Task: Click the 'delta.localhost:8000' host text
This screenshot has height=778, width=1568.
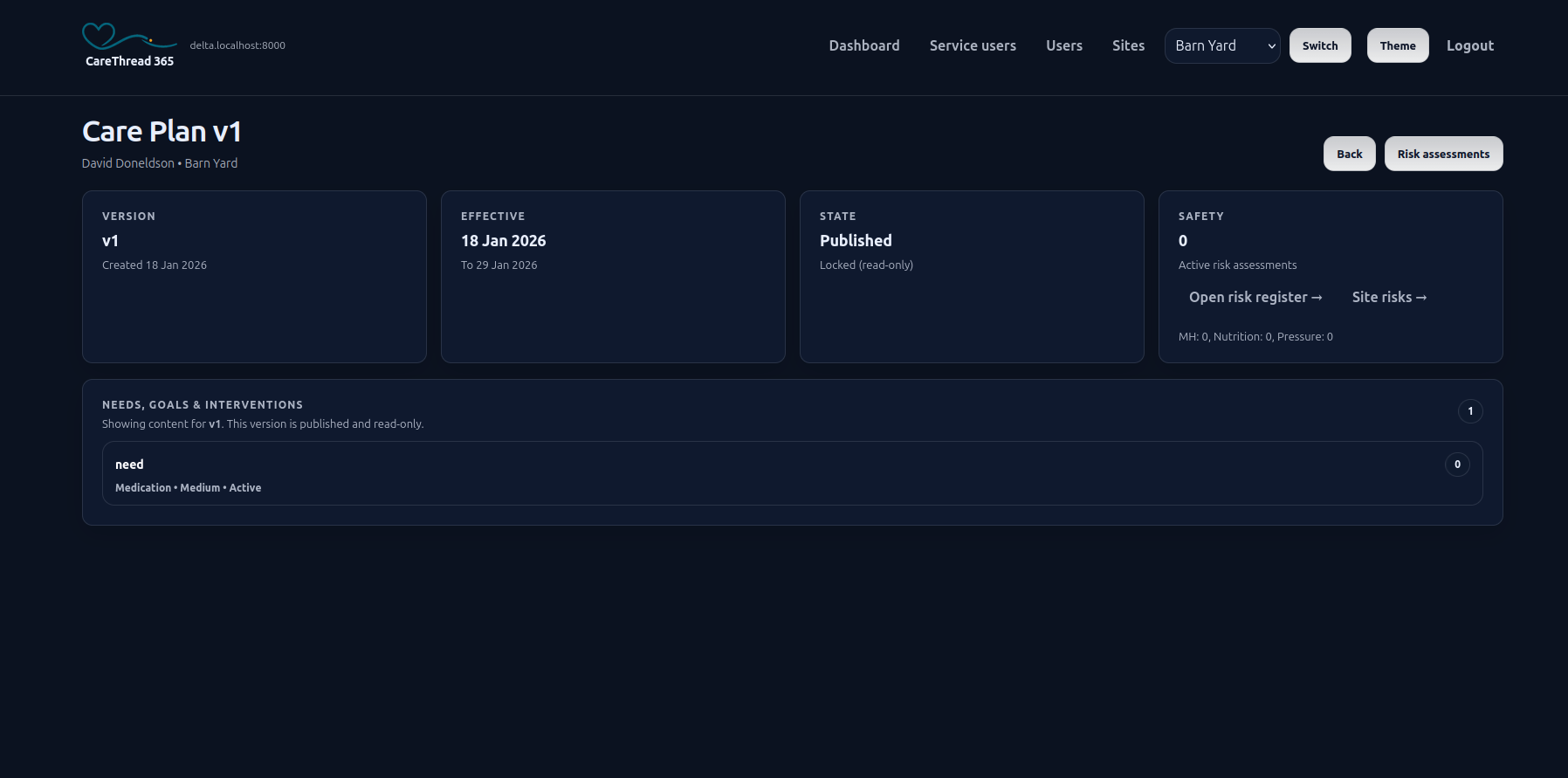Action: 237,45
